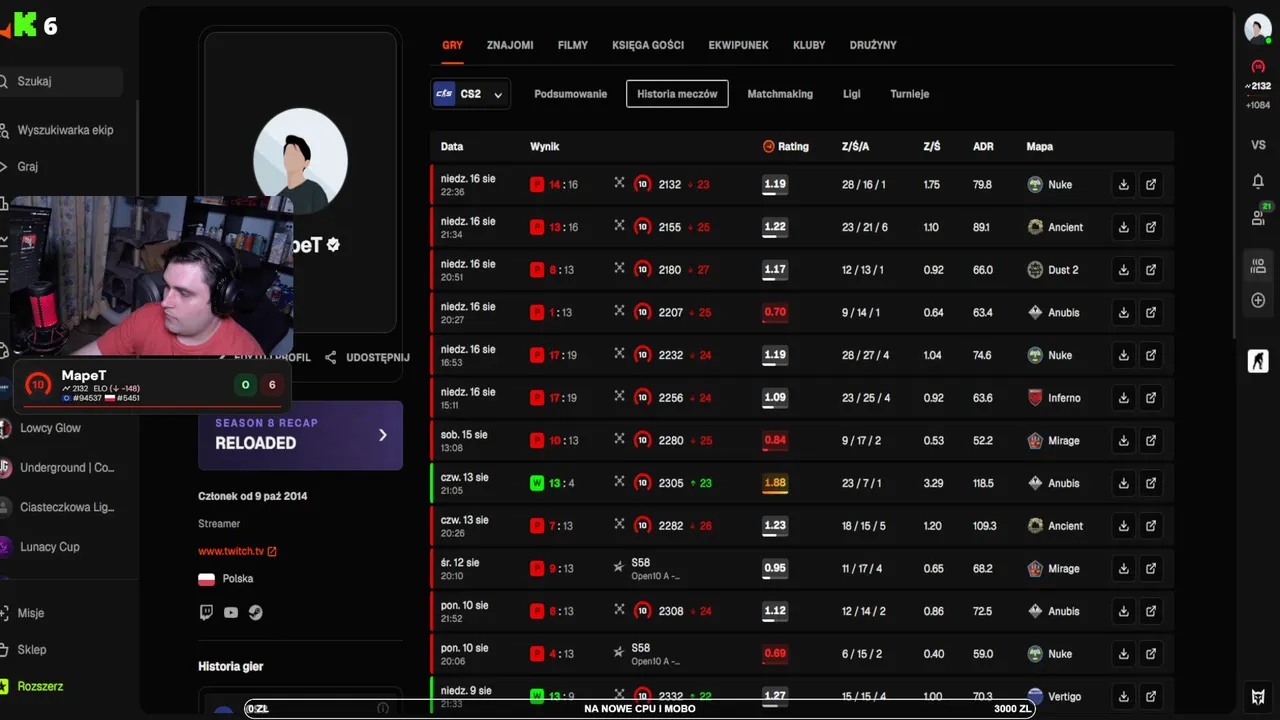The width and height of the screenshot is (1280, 720).
Task: Show the Podsumowanie stats view
Action: (x=571, y=94)
